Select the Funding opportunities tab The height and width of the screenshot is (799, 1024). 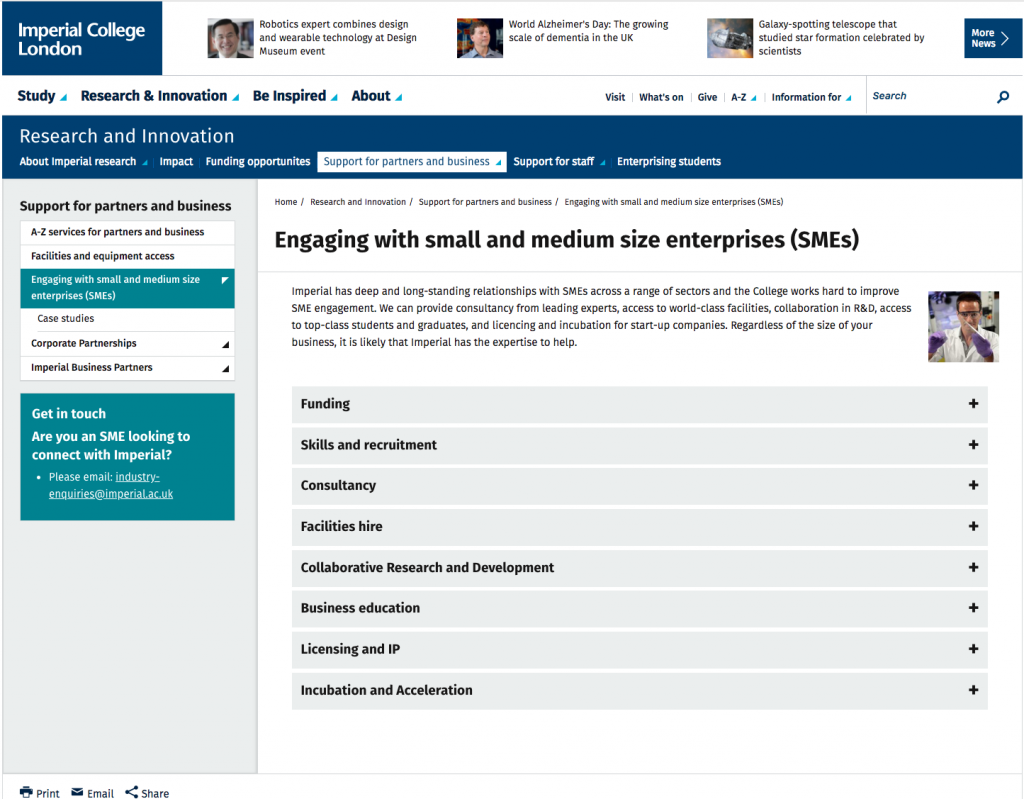click(x=258, y=161)
